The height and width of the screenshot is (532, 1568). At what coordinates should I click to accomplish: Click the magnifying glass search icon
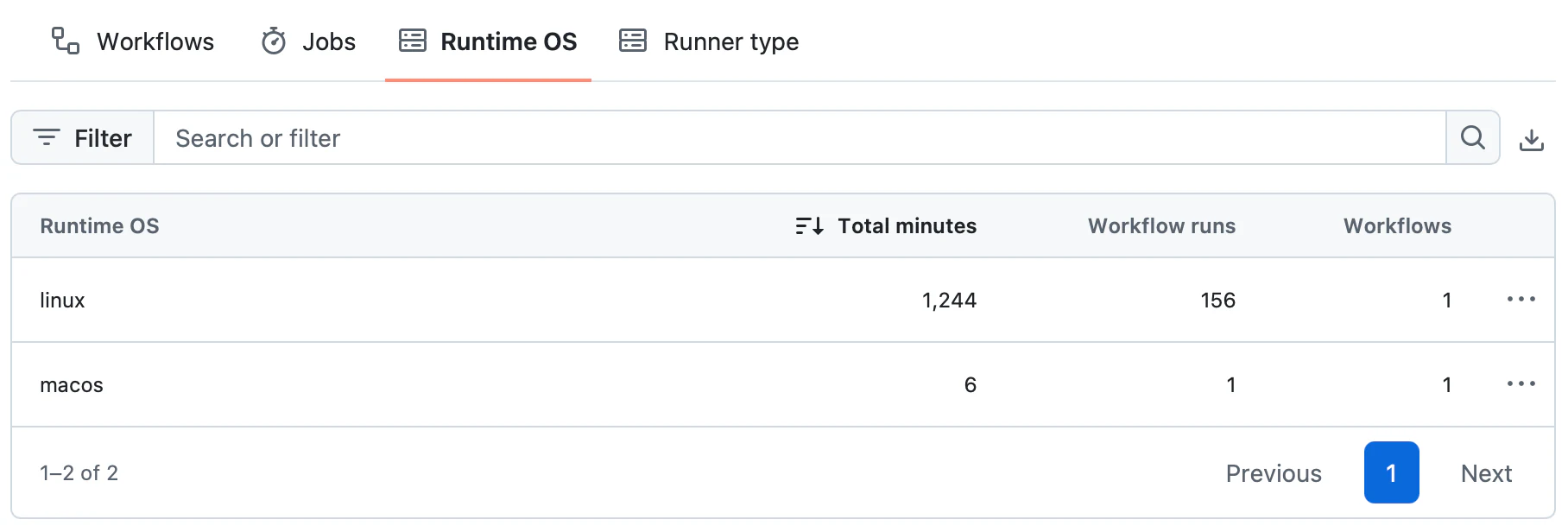1473,137
